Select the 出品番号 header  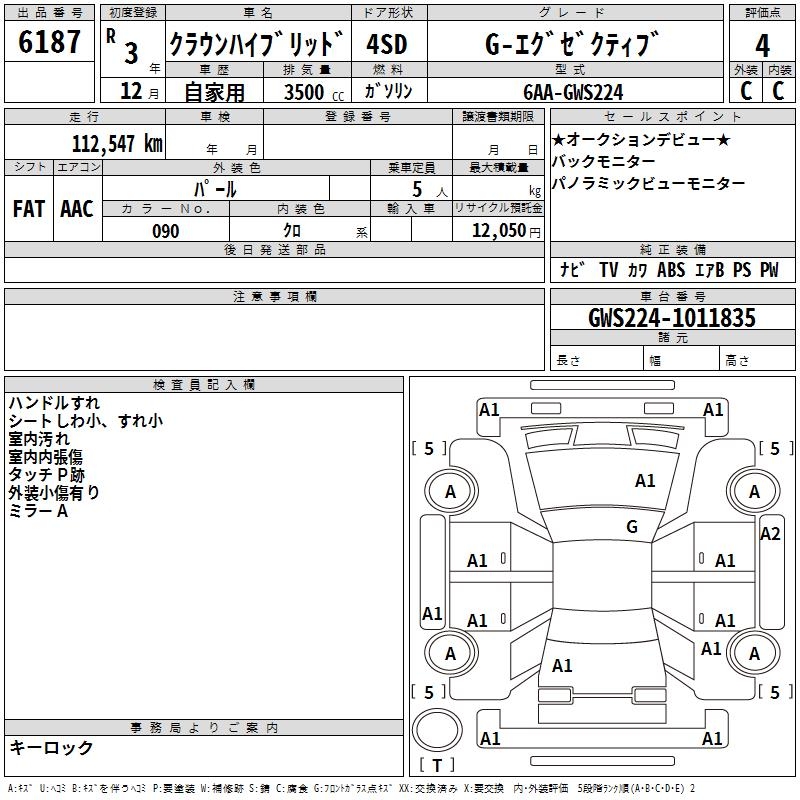click(x=49, y=13)
